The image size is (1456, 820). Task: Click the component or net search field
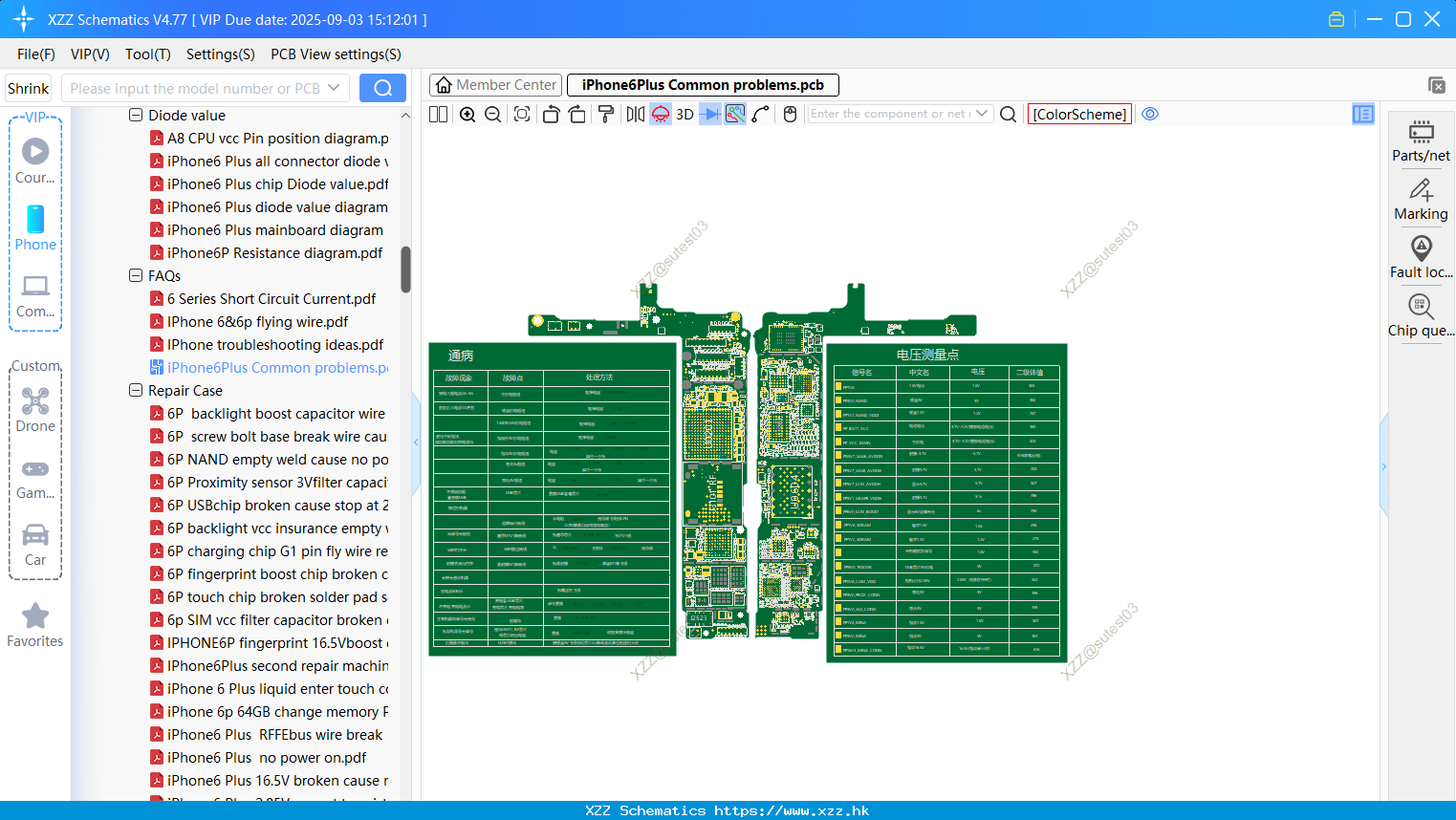click(890, 114)
